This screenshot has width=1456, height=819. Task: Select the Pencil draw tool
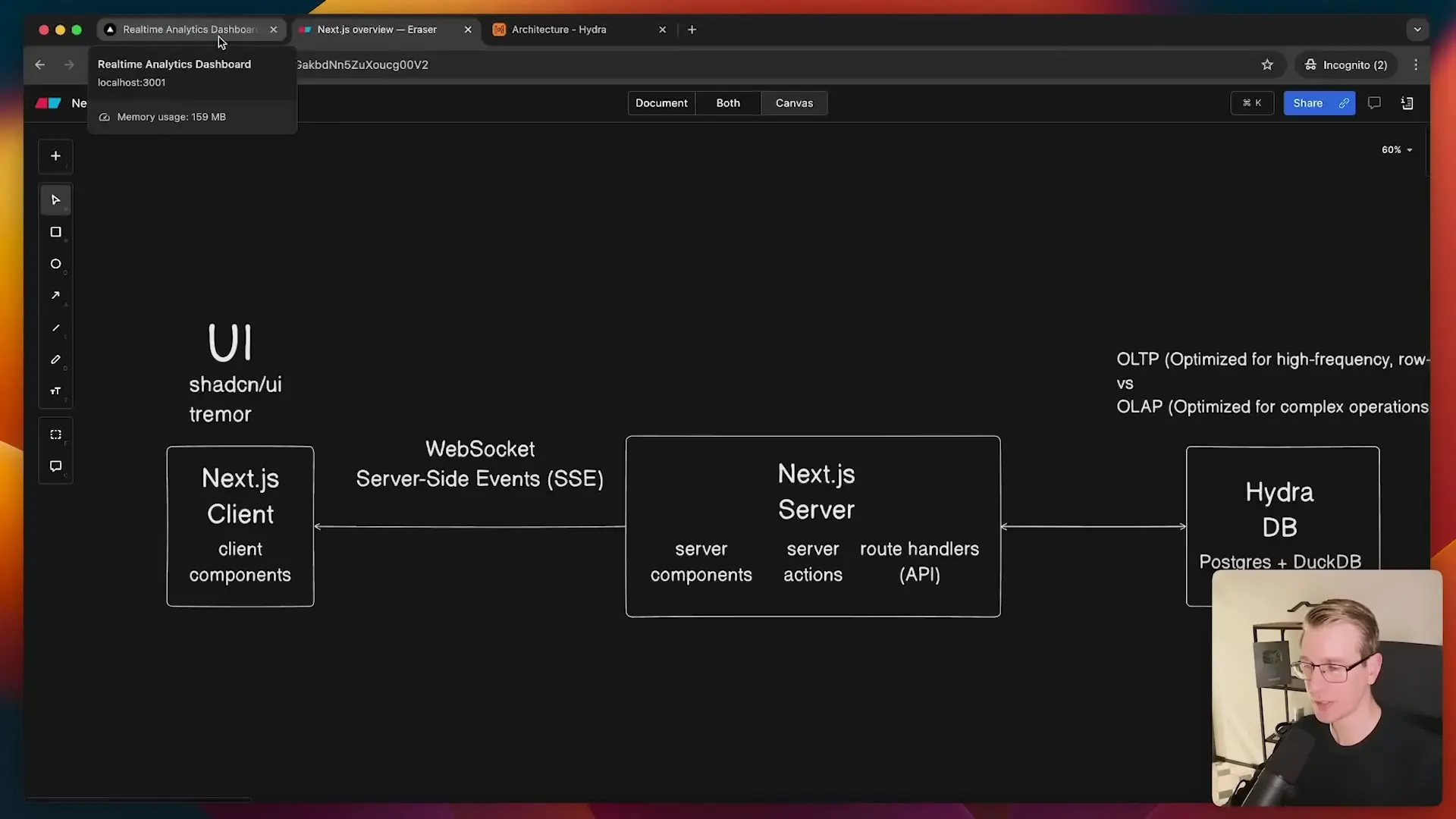[55, 359]
